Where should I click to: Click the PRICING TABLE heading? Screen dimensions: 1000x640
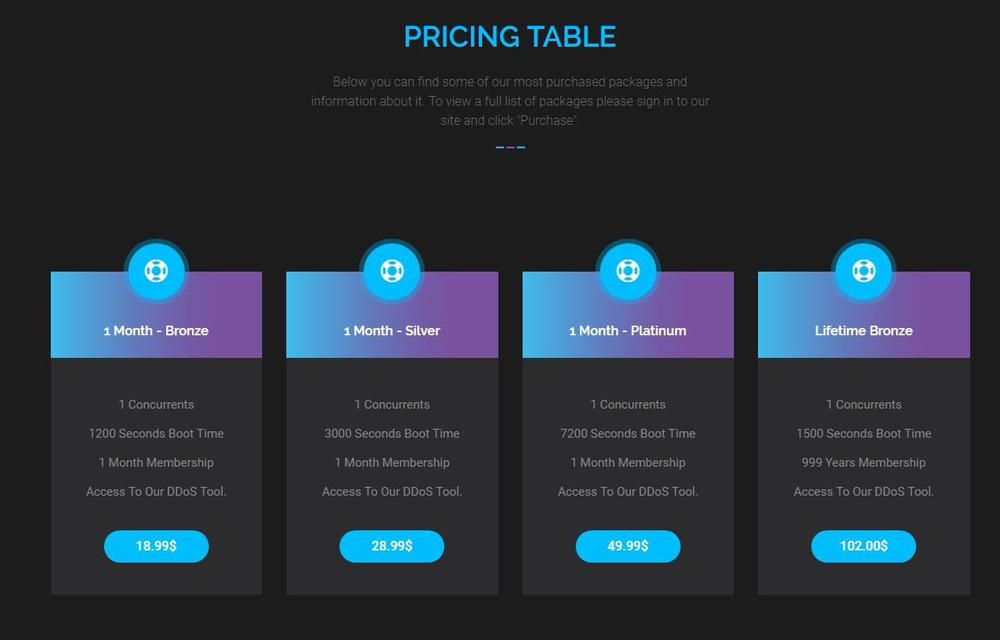click(x=510, y=37)
